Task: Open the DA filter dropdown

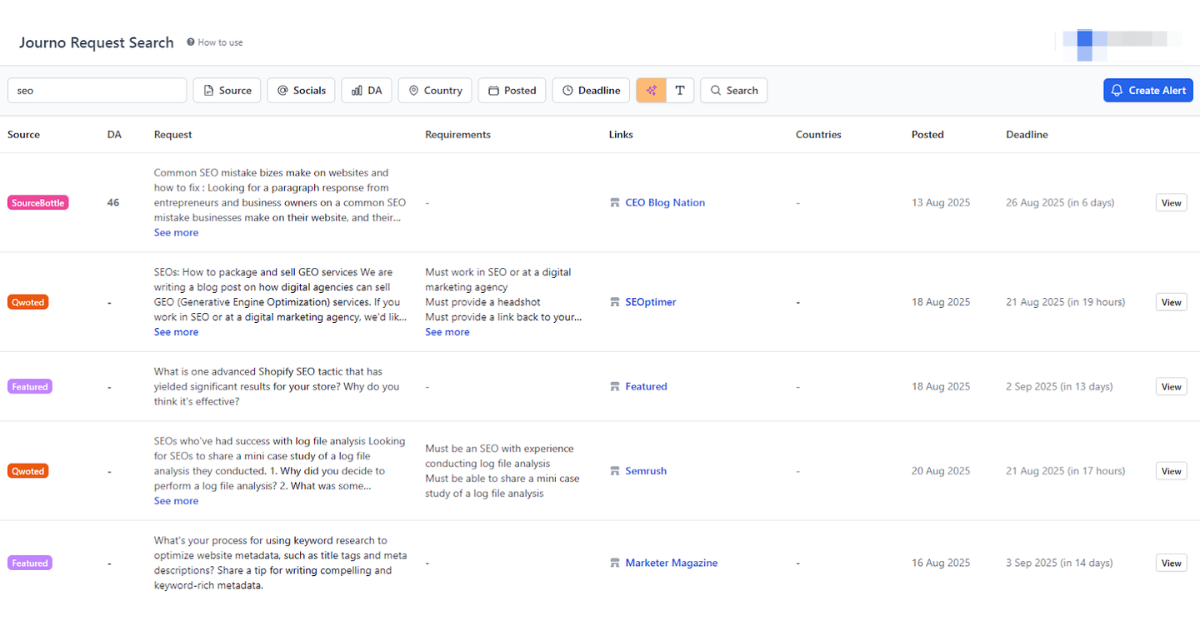Action: [366, 90]
